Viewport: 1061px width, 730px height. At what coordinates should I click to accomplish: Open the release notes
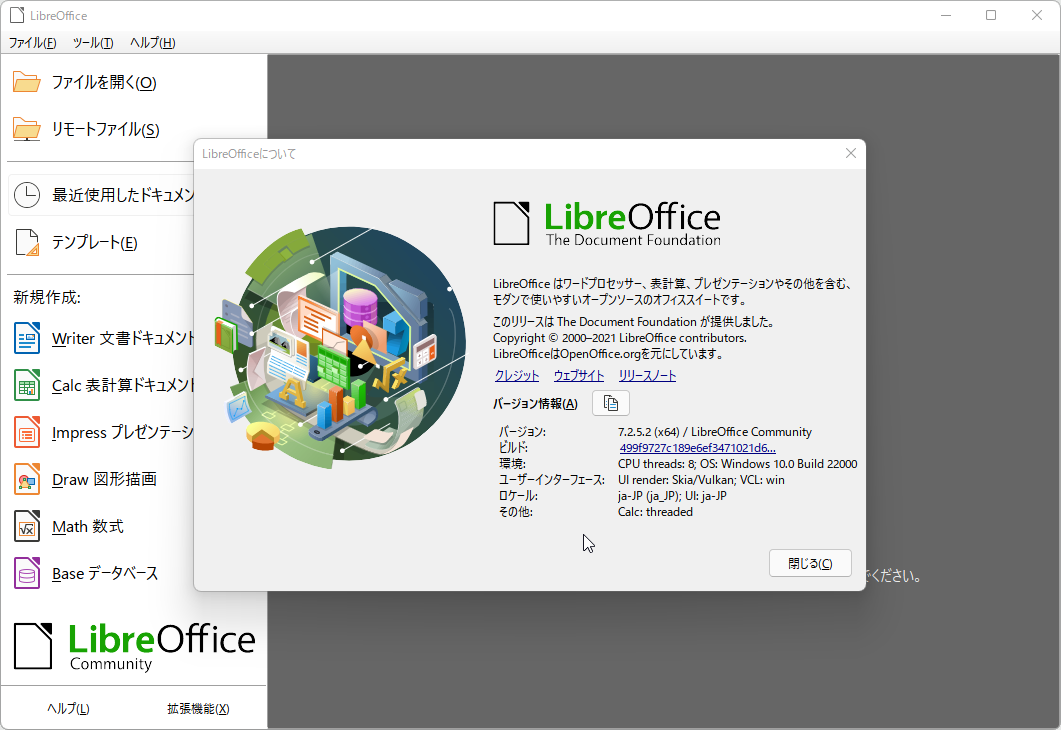pos(646,375)
